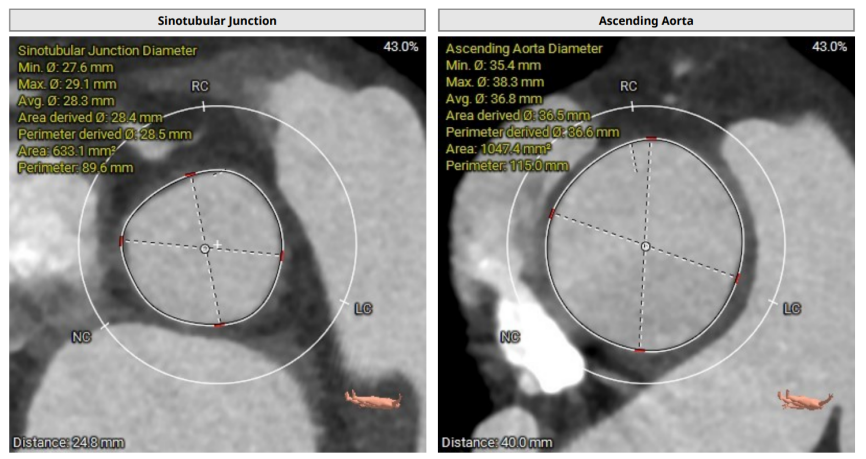Click the 'Max. Ø: 38.3 mm' value
Screen dimensions: 866x459
[x=495, y=82]
